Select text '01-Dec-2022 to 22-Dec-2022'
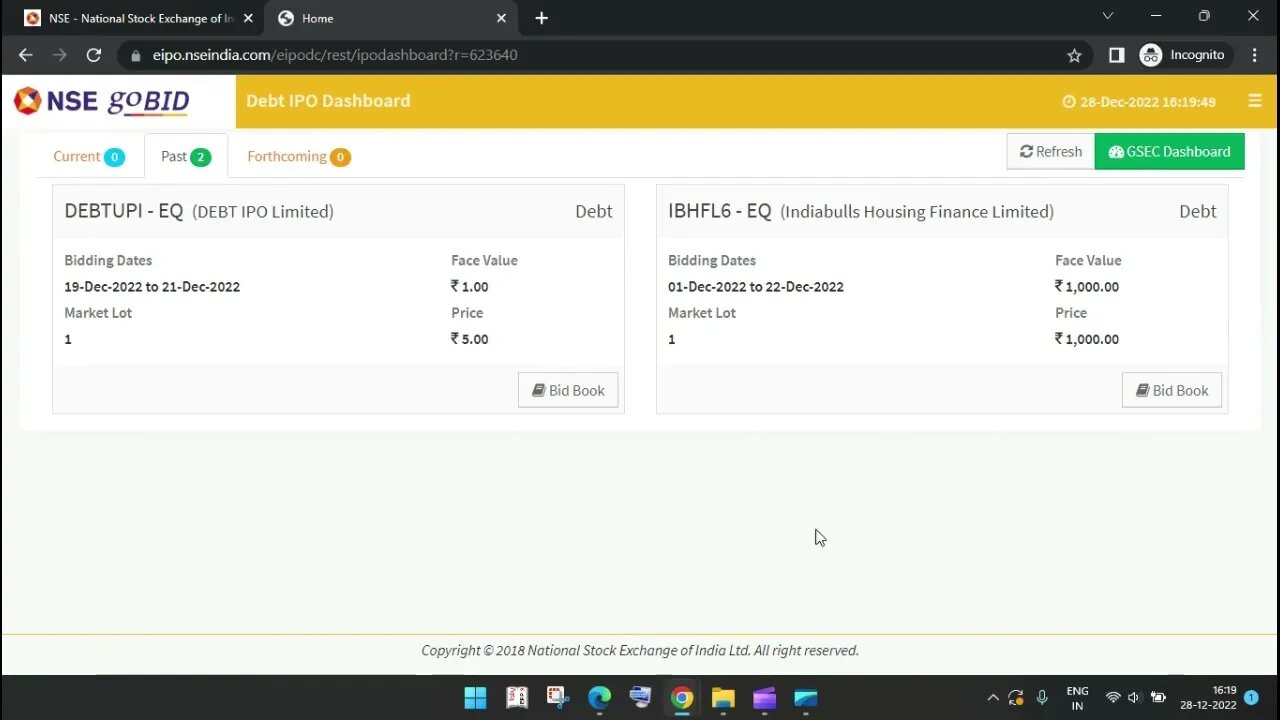 coord(756,286)
